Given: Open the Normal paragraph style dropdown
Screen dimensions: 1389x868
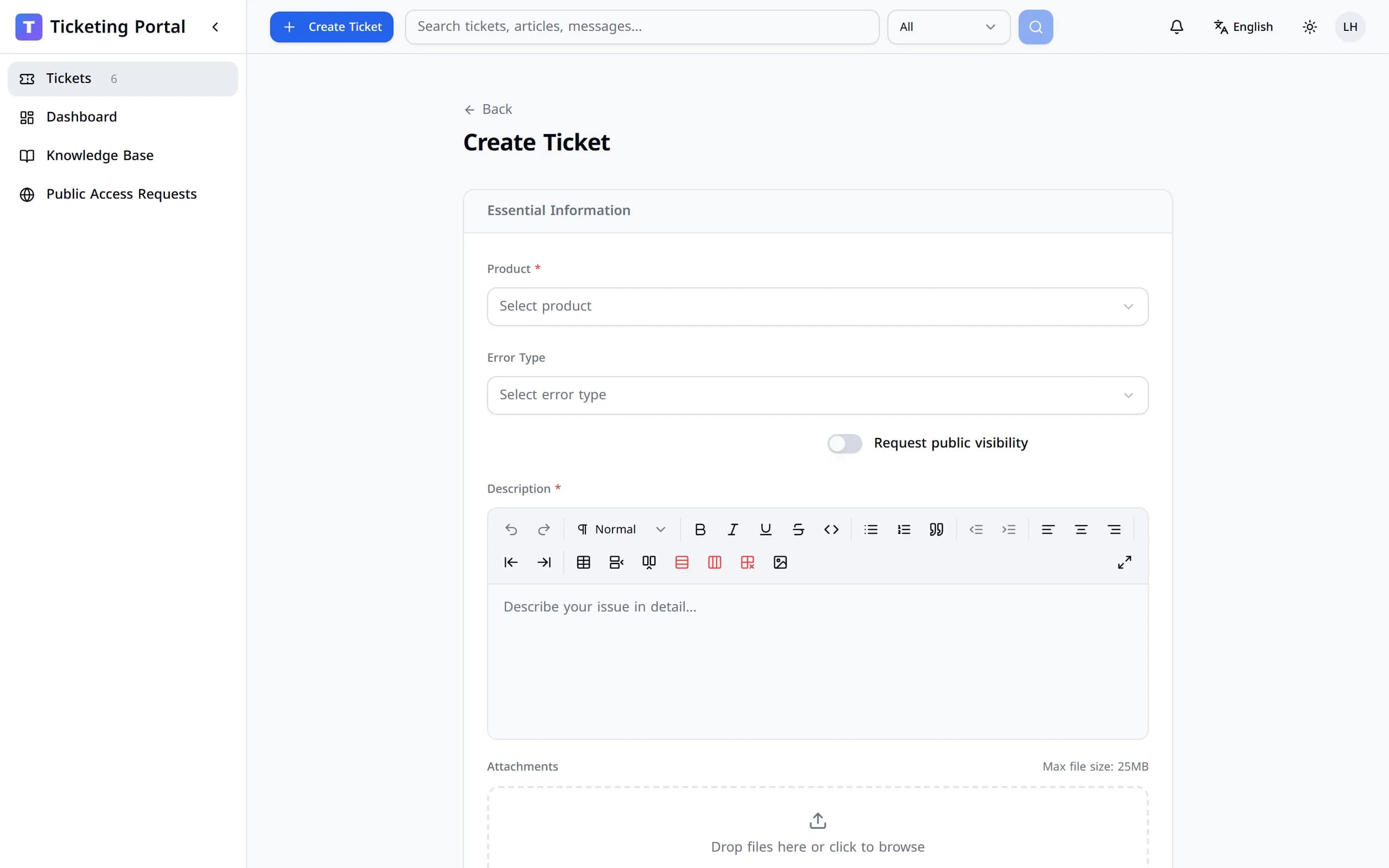Looking at the screenshot, I should point(622,529).
